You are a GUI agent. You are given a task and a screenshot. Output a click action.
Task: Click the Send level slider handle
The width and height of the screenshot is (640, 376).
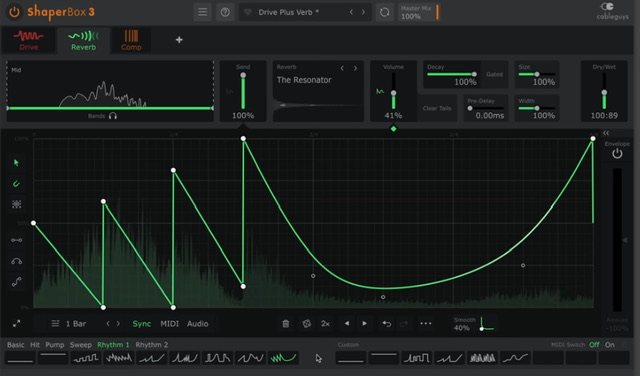[x=243, y=75]
